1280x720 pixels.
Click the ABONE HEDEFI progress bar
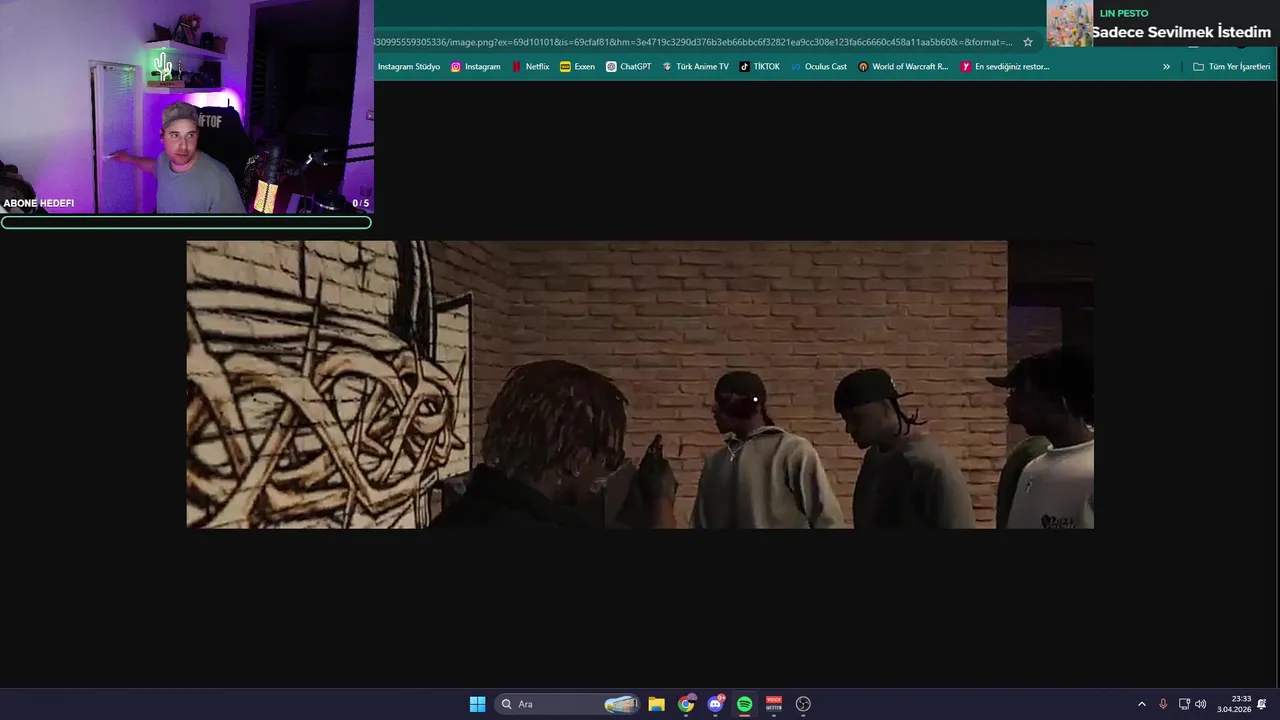tap(186, 223)
